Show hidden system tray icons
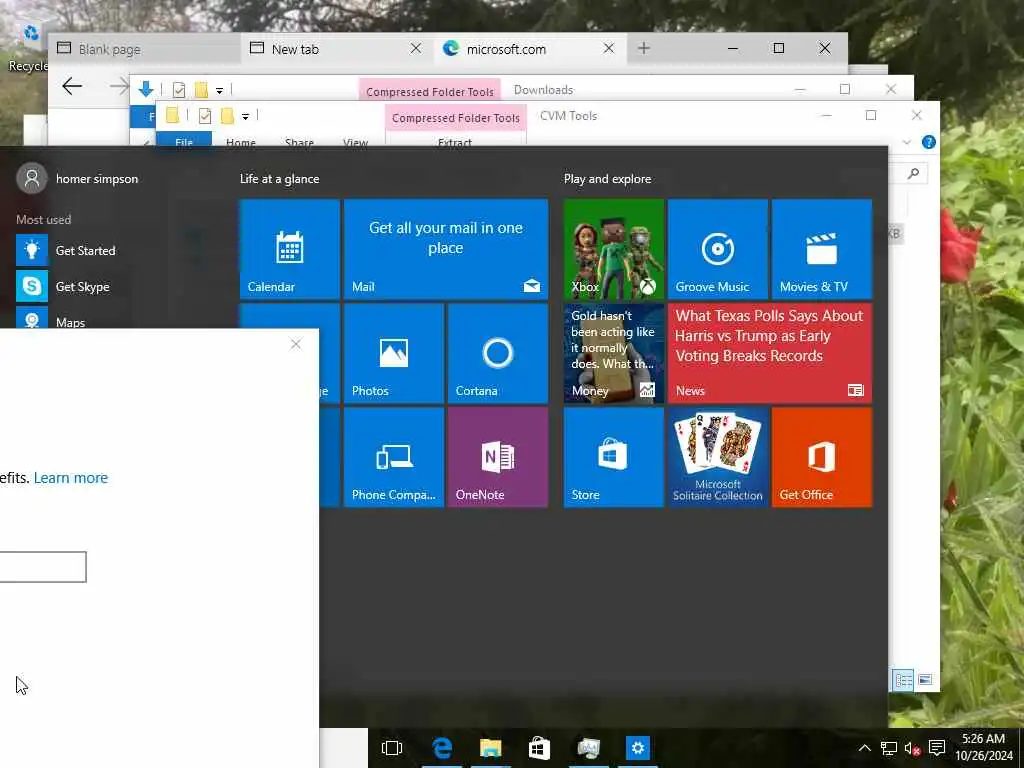The image size is (1024, 768). click(864, 748)
